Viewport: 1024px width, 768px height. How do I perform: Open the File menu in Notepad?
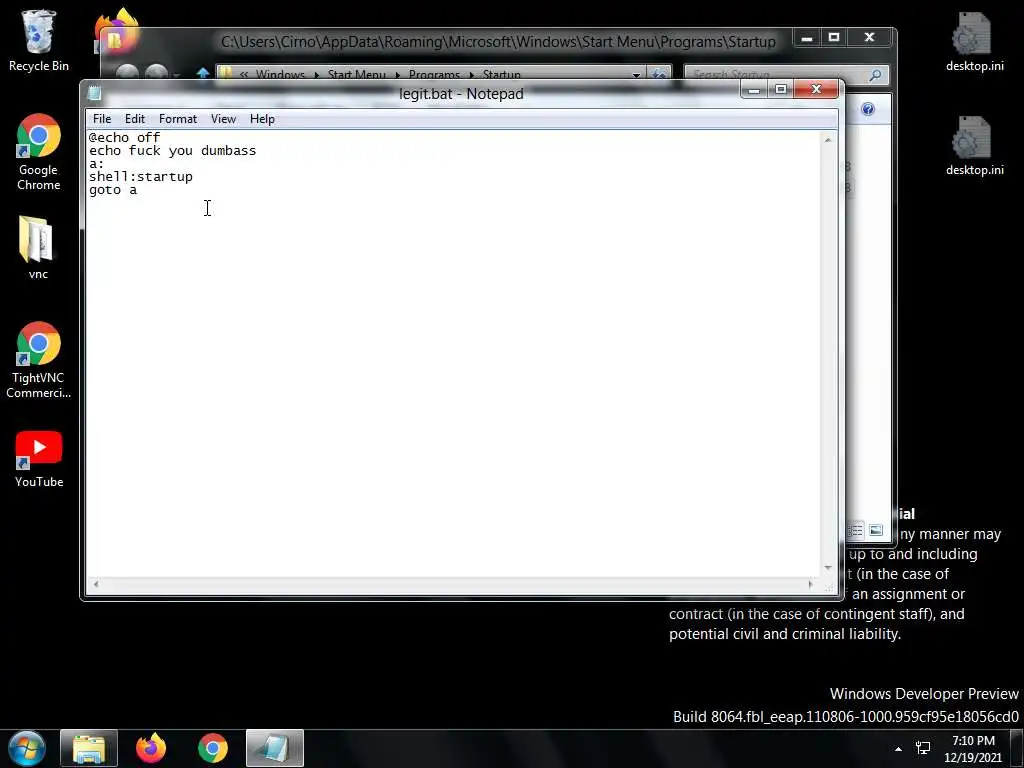102,119
